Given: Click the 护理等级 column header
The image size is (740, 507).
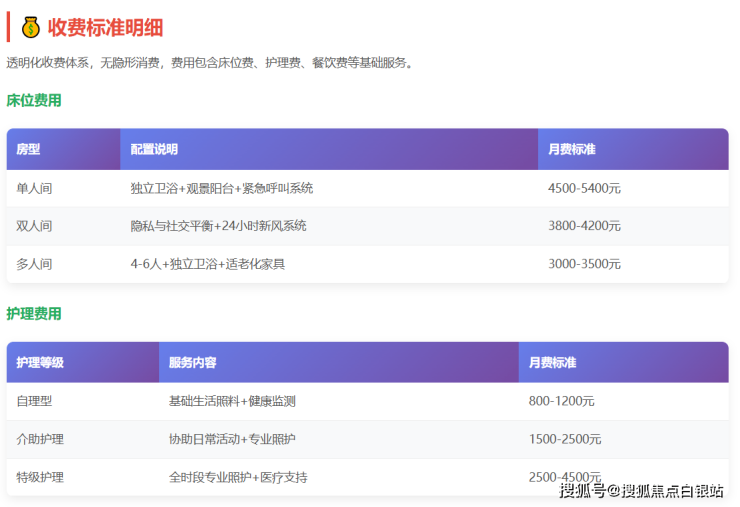Looking at the screenshot, I should (40, 362).
